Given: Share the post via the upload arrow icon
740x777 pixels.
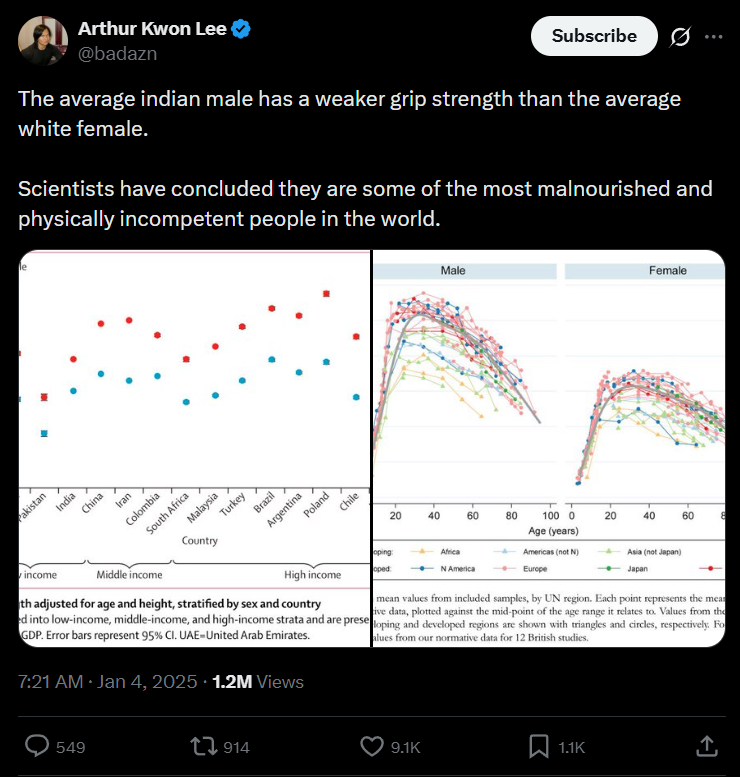Looking at the screenshot, I should coord(705,746).
